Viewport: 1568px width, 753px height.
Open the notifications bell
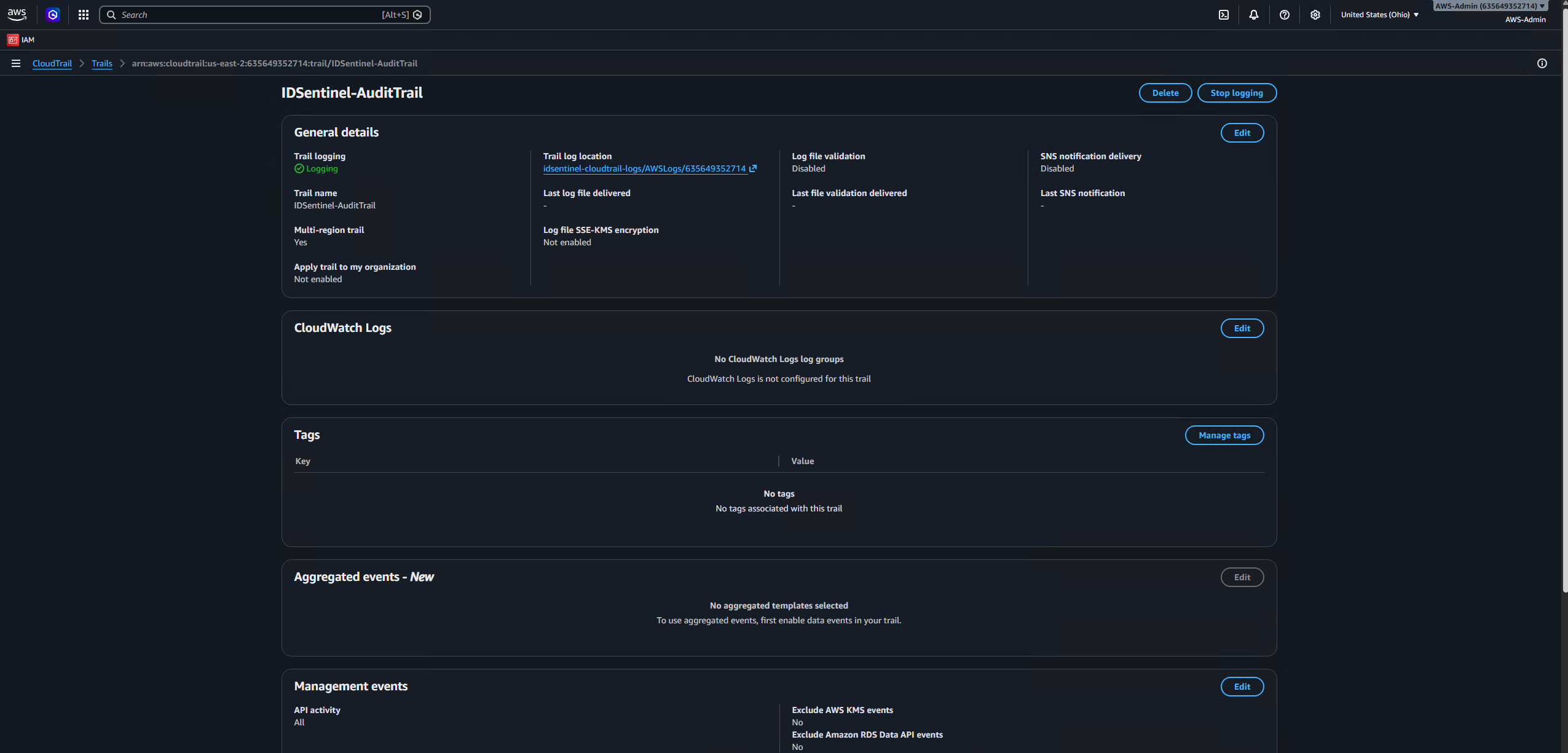(x=1254, y=15)
